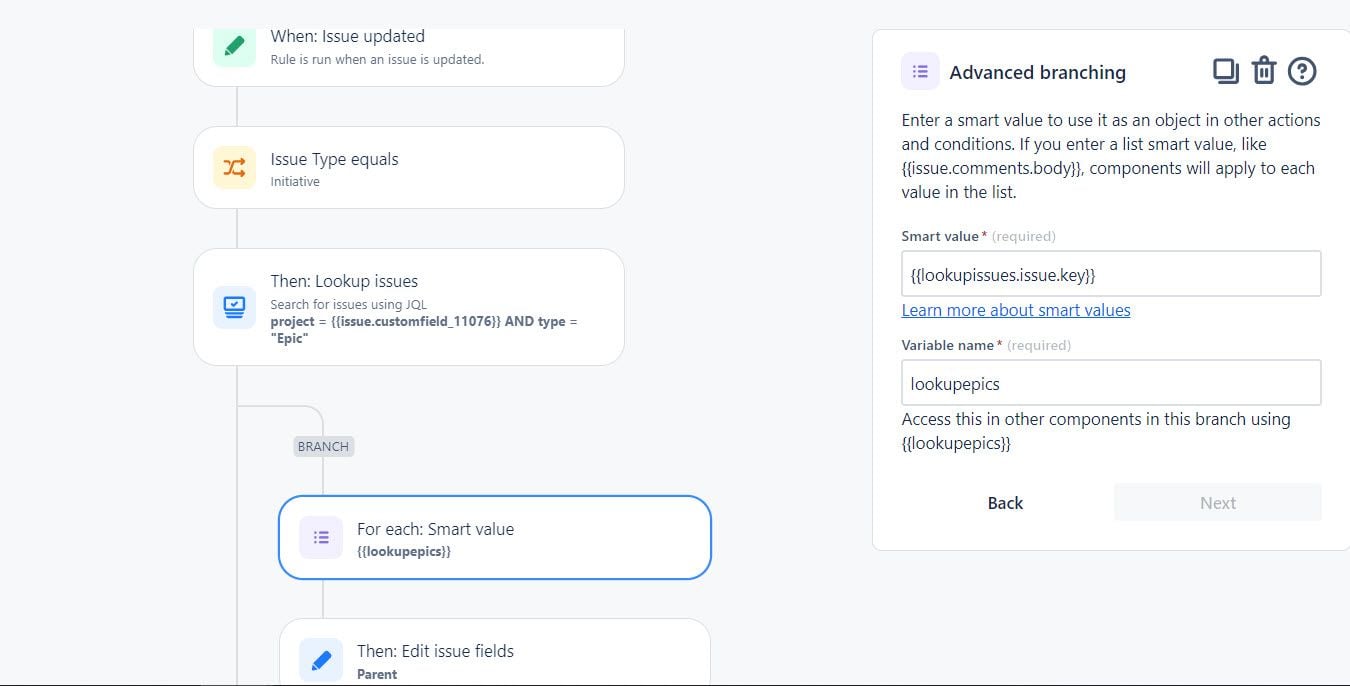Select the For each: Smart value branch card

point(495,538)
